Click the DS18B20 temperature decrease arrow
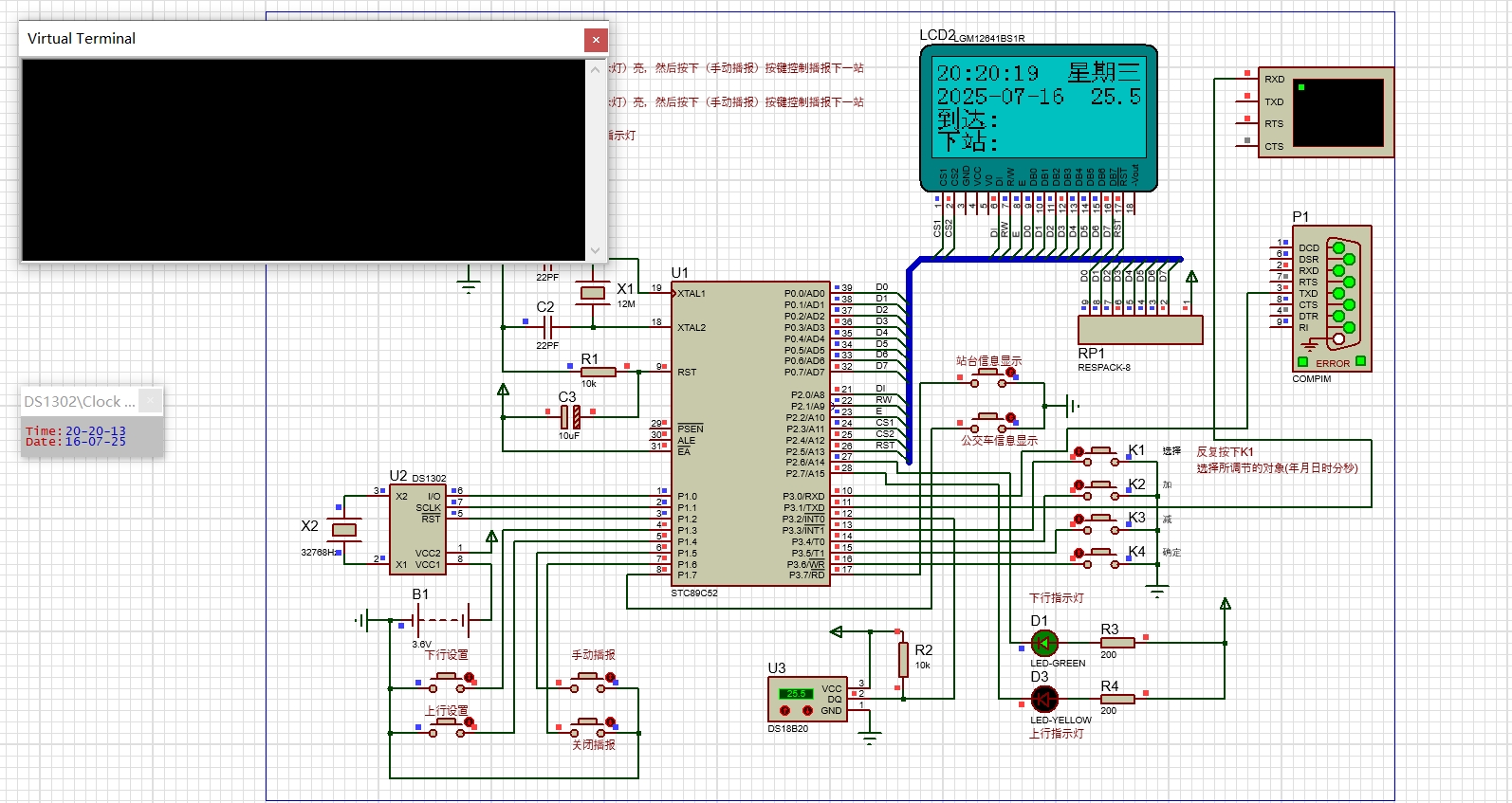The height and width of the screenshot is (803, 1512). 807,710
